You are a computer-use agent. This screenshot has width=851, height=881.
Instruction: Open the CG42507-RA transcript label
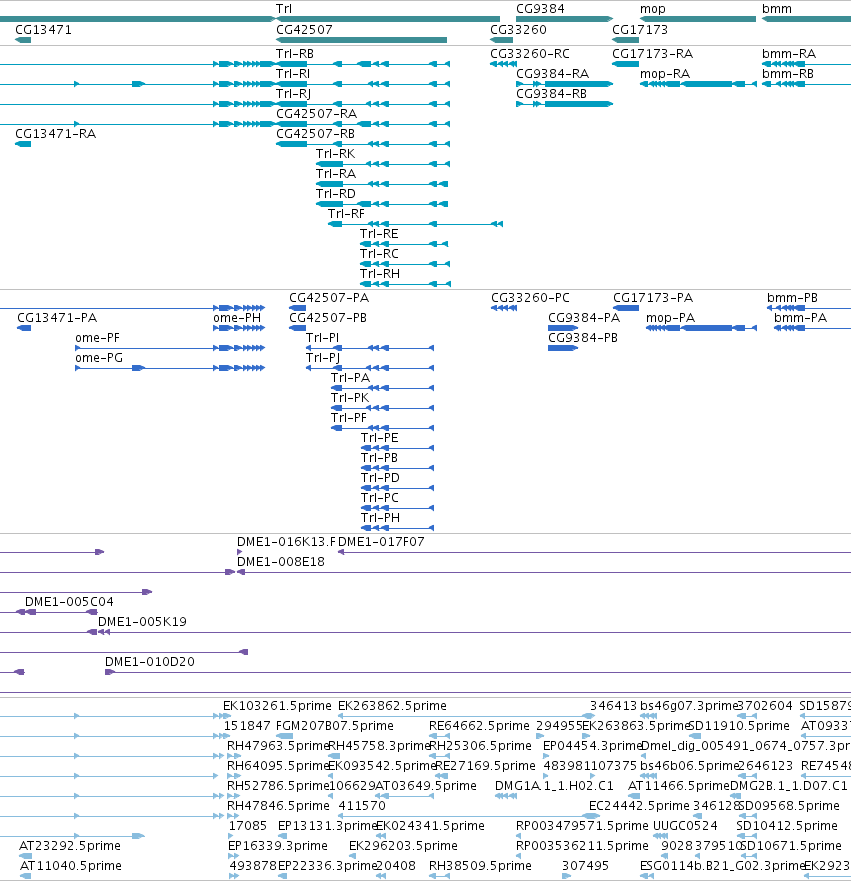point(316,114)
